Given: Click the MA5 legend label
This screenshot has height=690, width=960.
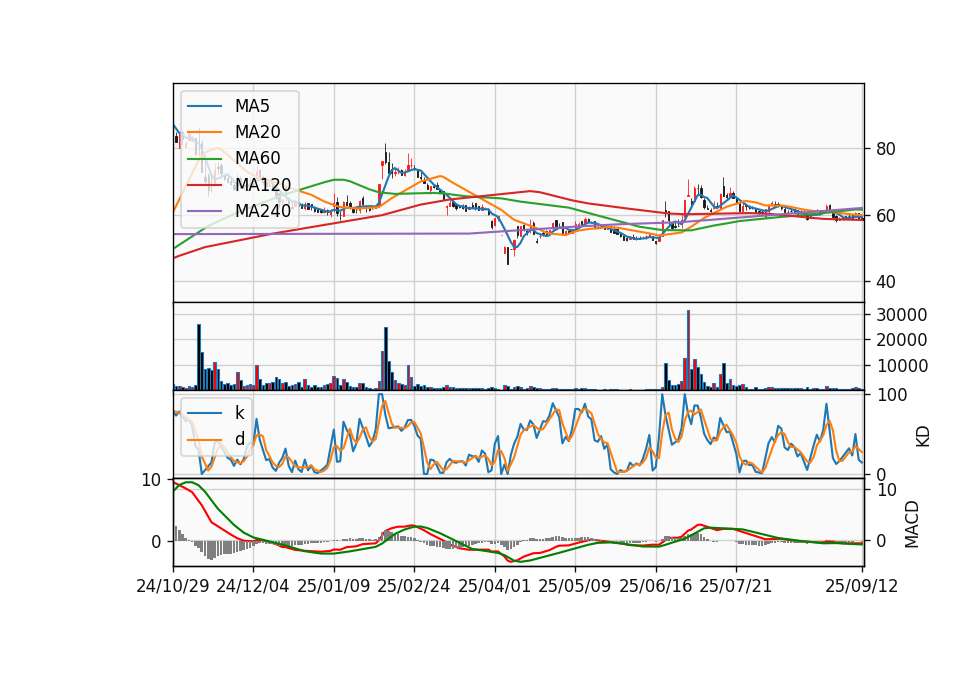Looking at the screenshot, I should click(252, 106).
